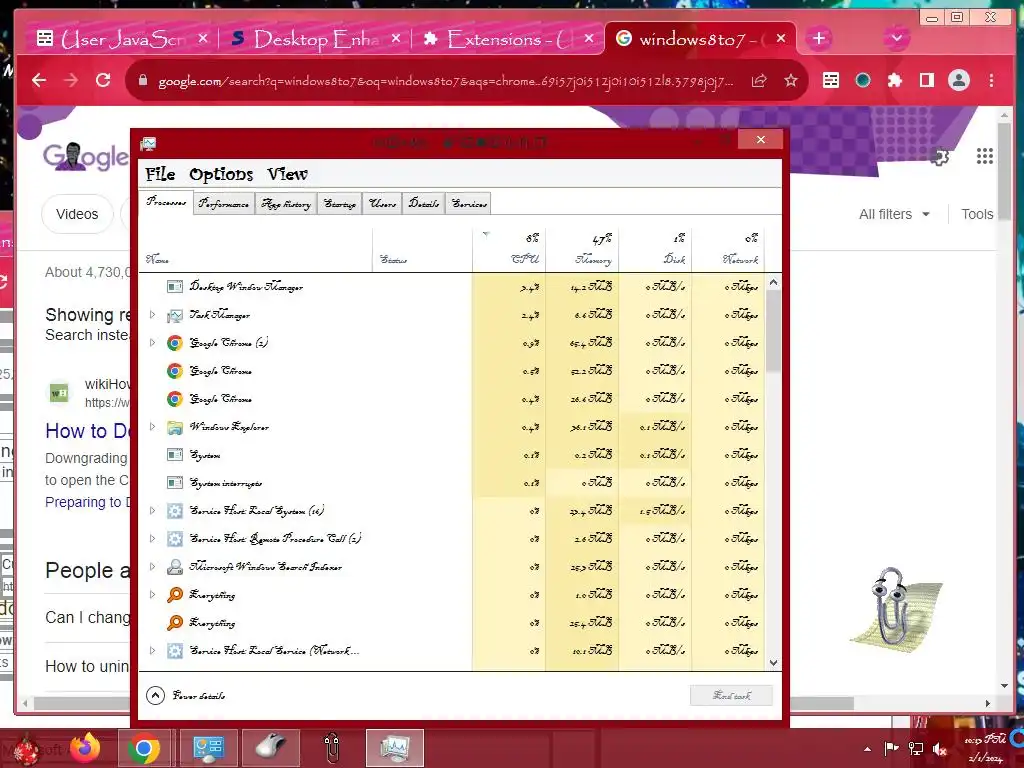1024x768 pixels.
Task: Switch to the Performance tab
Action: pos(223,204)
